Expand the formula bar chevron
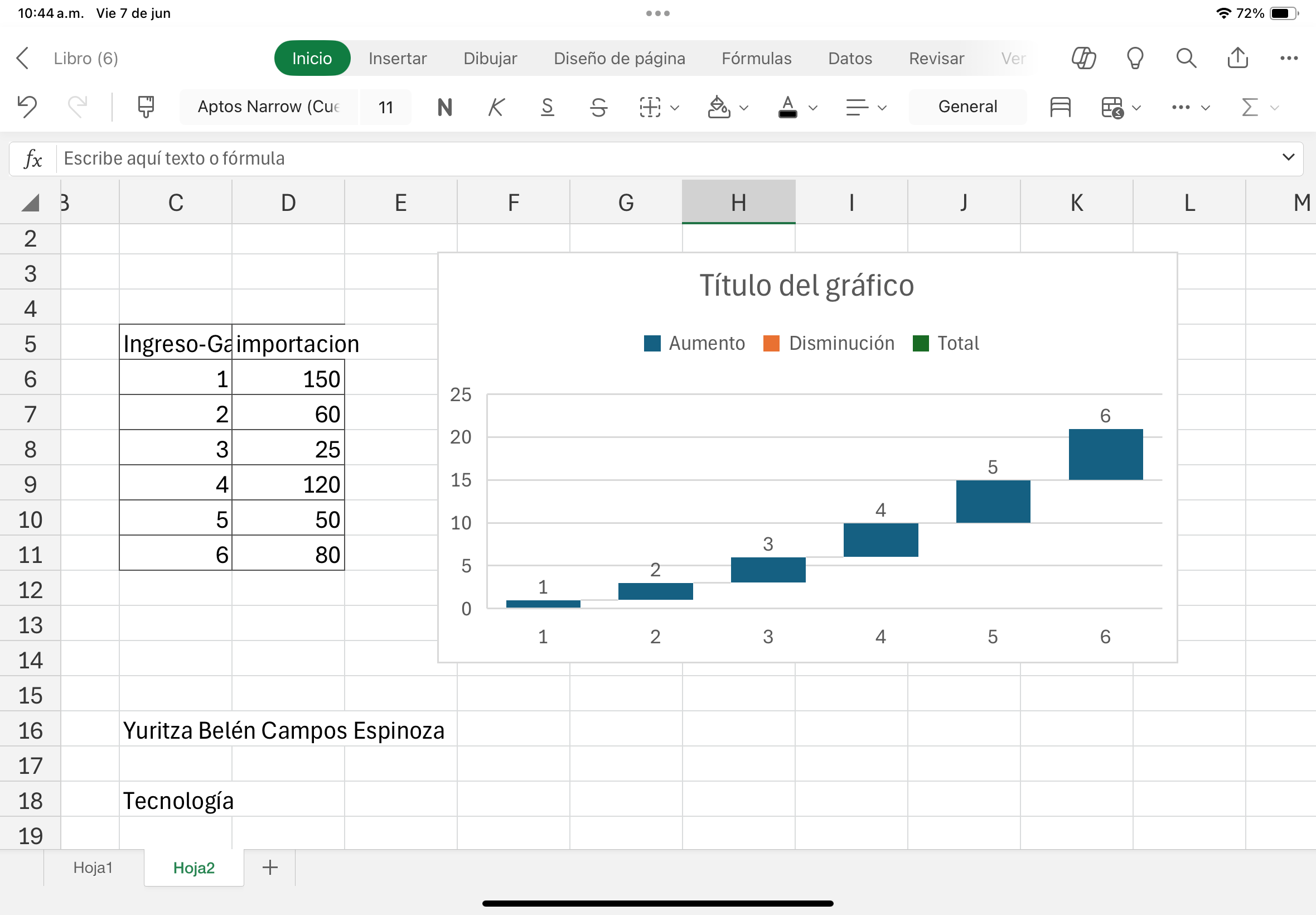Screen dimensions: 1316x915 click(1288, 157)
